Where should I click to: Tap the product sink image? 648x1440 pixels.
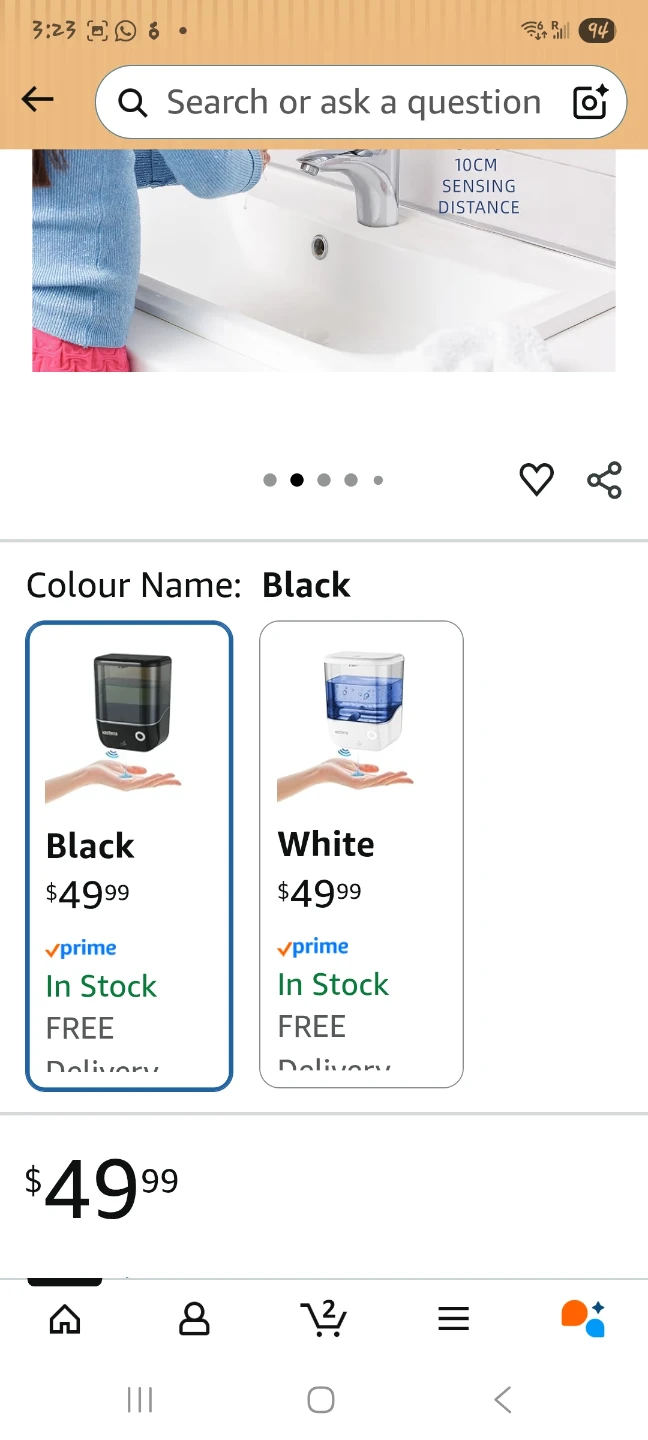click(x=323, y=260)
